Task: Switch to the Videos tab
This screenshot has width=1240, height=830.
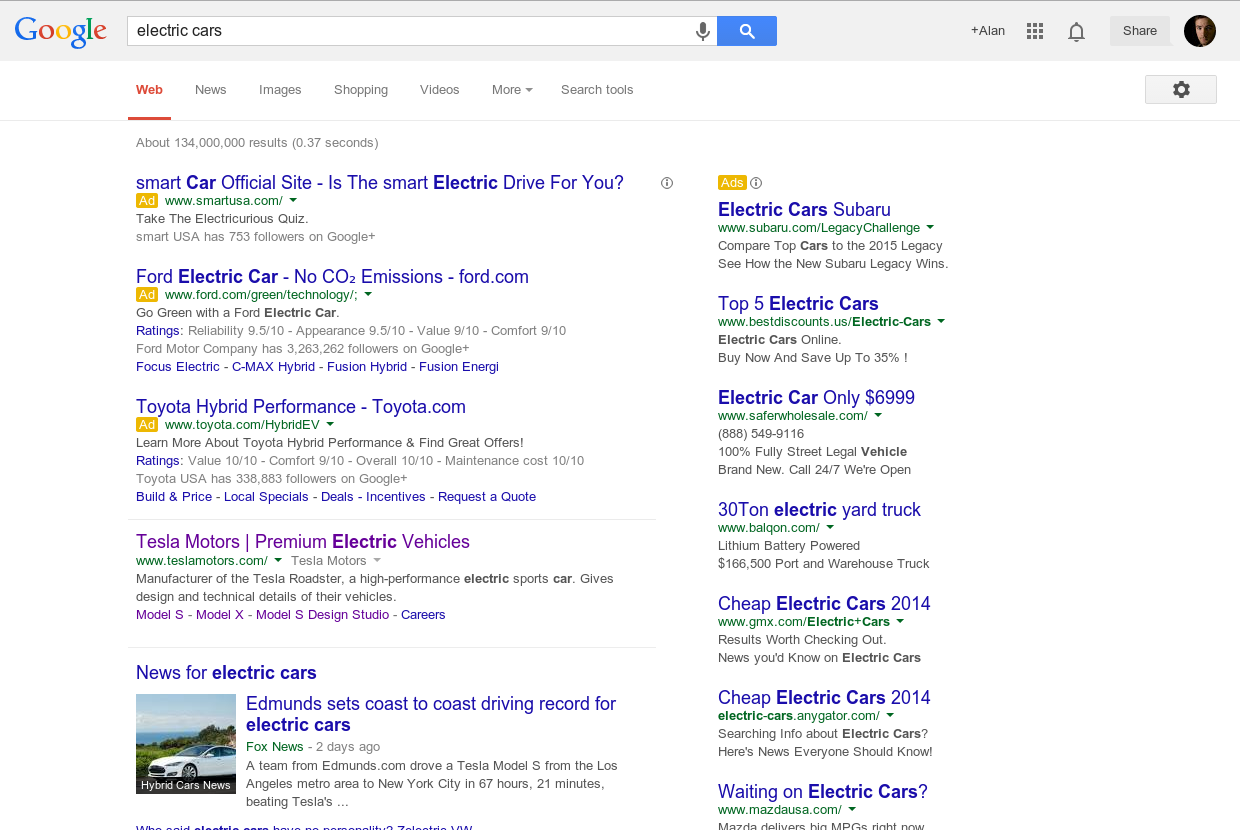Action: click(440, 90)
